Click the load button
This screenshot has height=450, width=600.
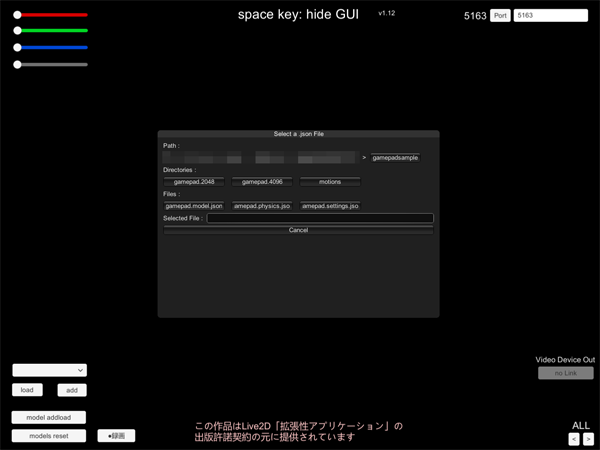coord(27,390)
